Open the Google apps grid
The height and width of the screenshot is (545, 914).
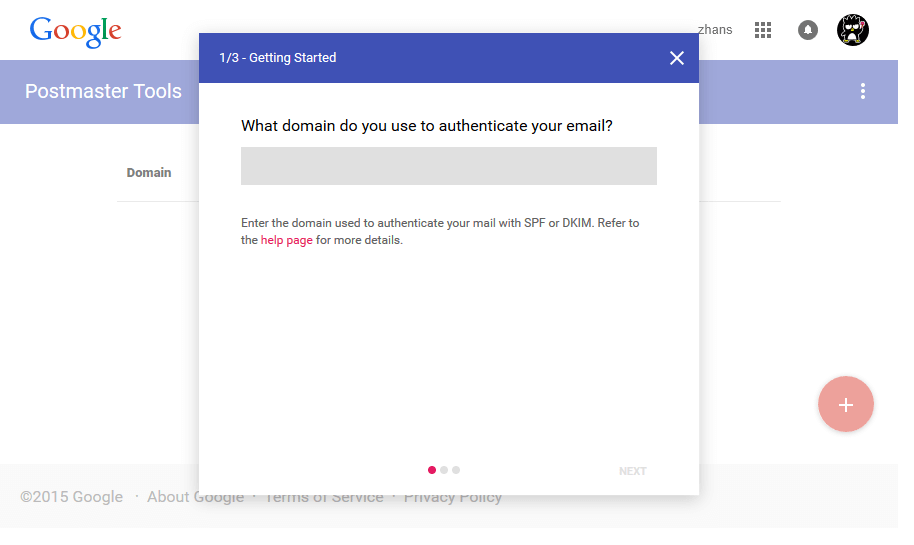click(x=762, y=30)
